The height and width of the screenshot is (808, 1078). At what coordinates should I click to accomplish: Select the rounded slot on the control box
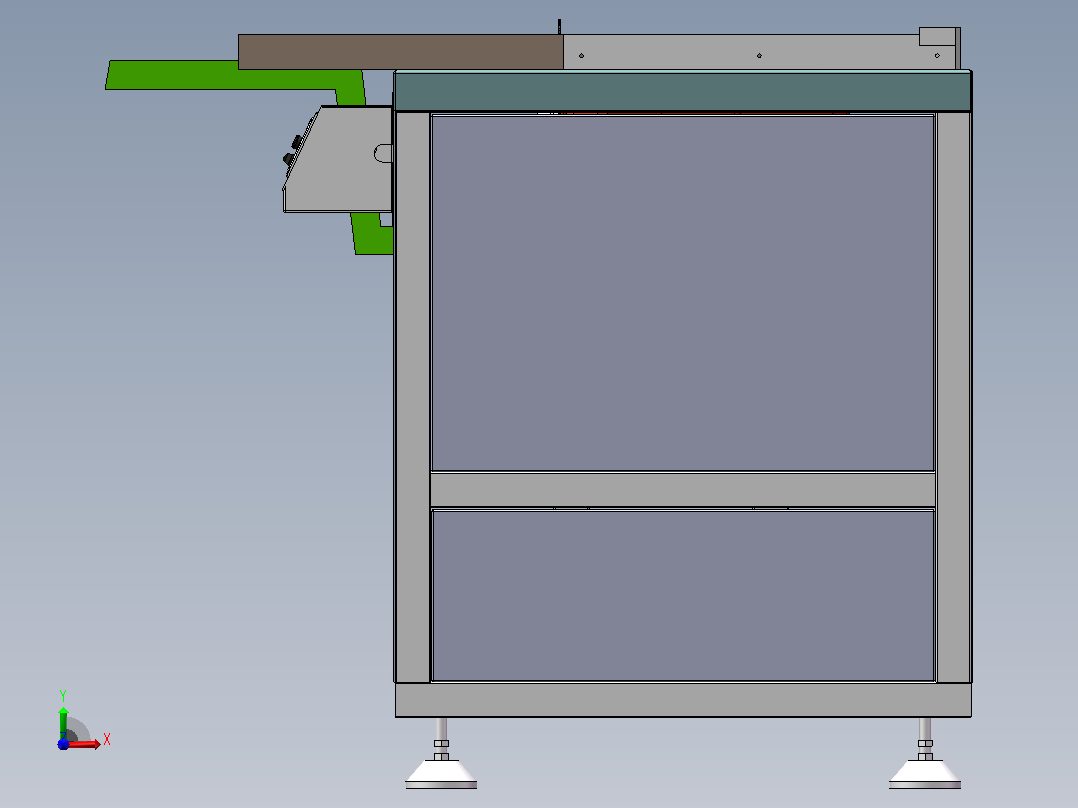coord(383,153)
